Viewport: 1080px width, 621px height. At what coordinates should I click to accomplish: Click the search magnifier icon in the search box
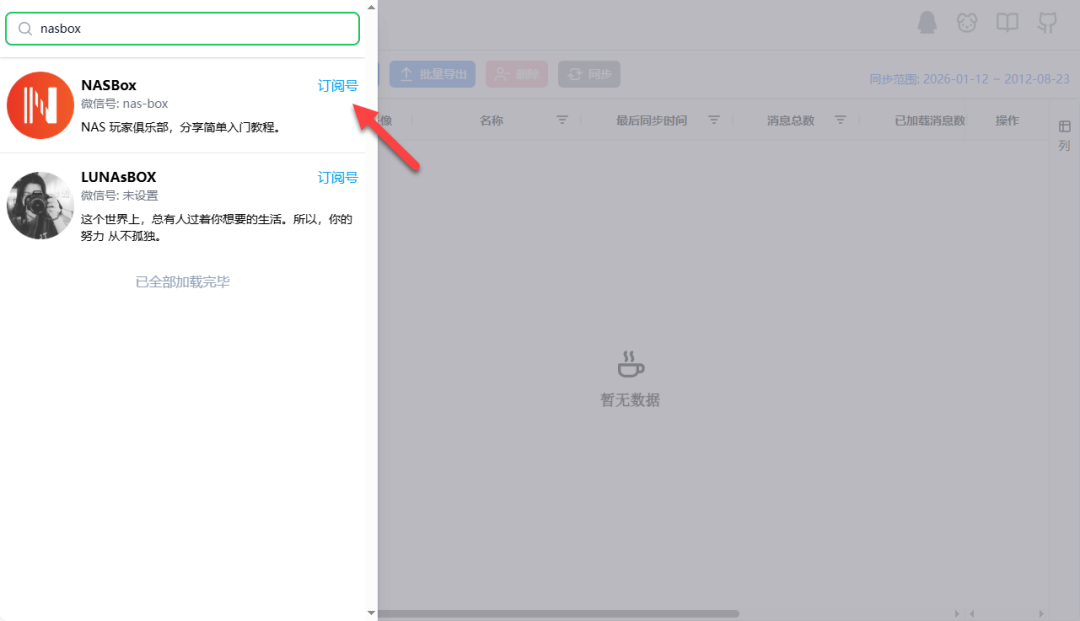(25, 29)
